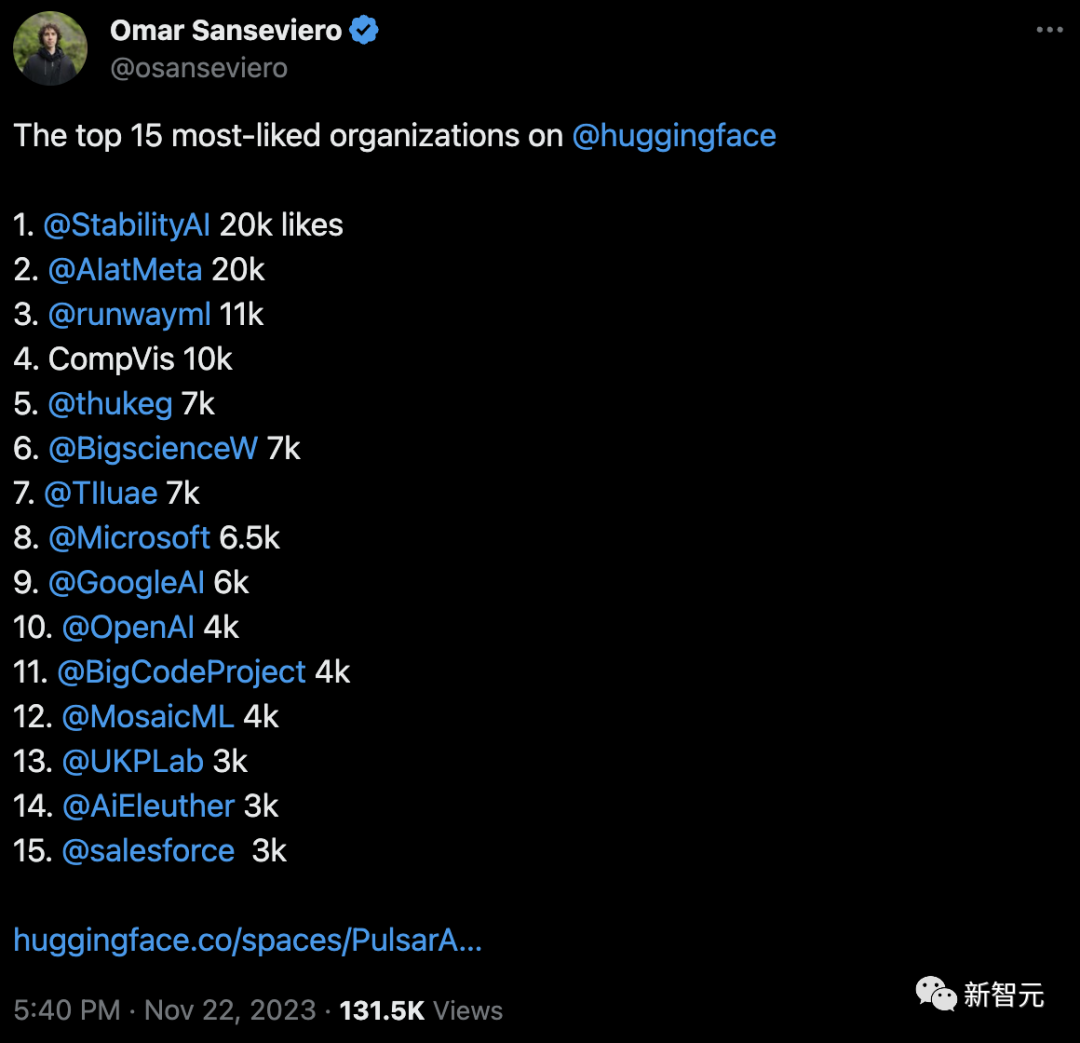1080x1043 pixels.
Task: Visit the @AIatMeta mention link
Action: 125,270
